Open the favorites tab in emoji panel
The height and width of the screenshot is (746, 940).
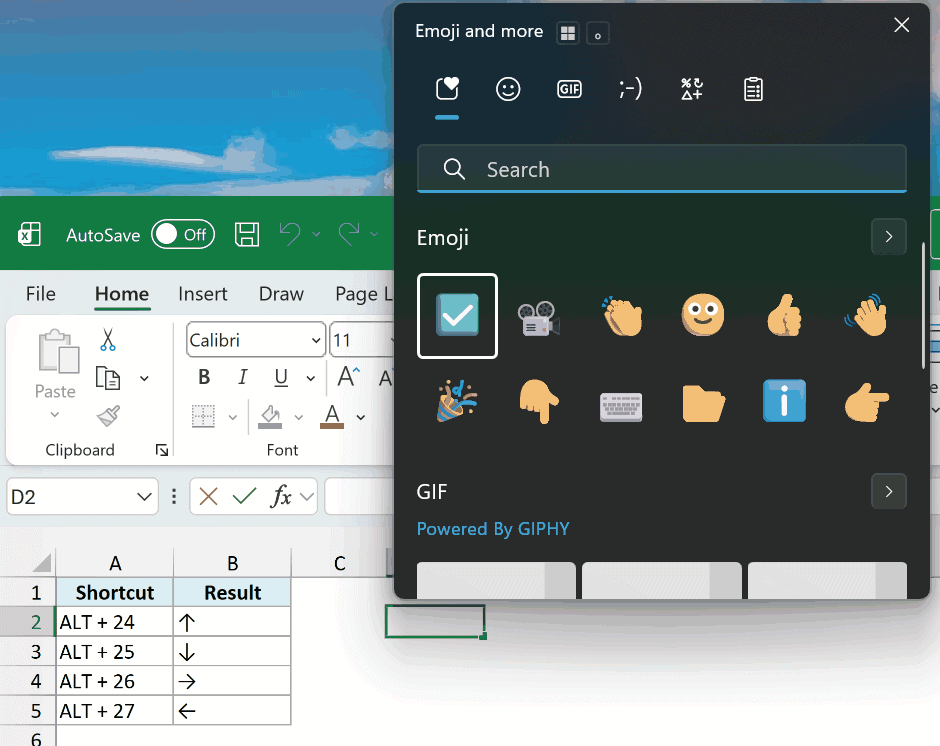[x=447, y=89]
